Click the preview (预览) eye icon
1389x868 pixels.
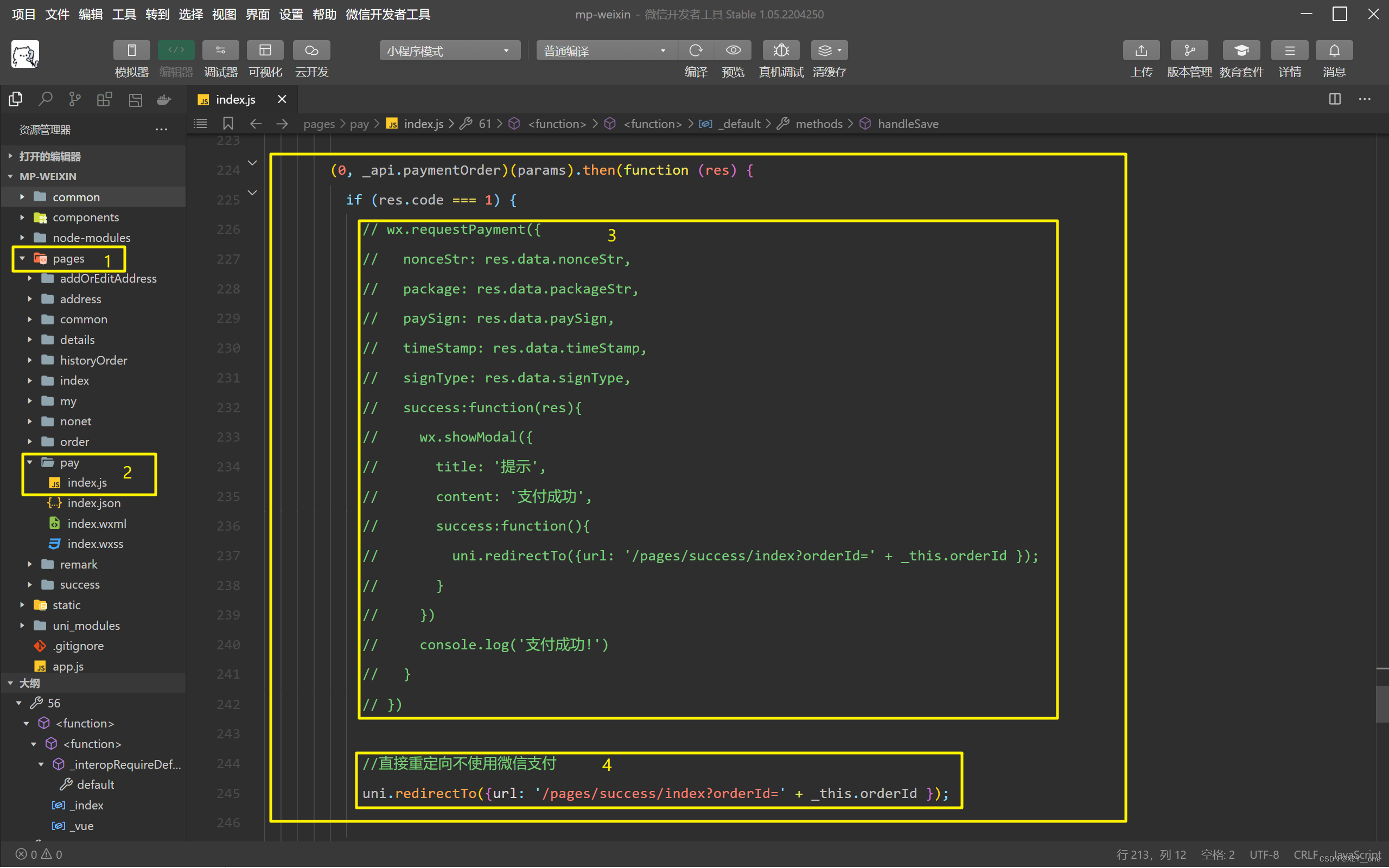(733, 50)
